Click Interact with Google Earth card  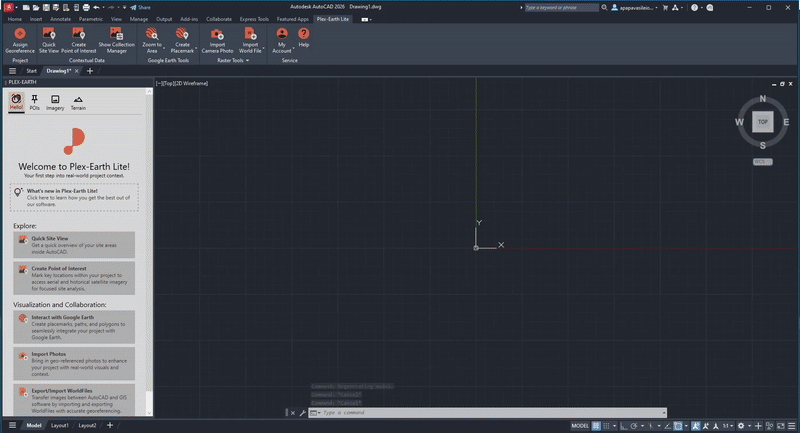[x=74, y=327]
